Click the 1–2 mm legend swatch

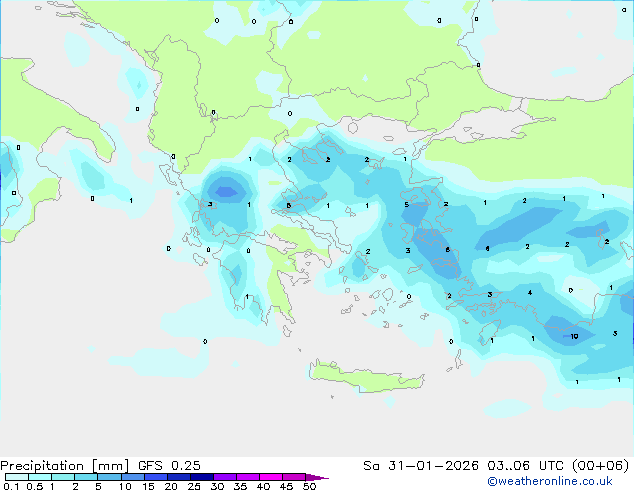pos(63,477)
